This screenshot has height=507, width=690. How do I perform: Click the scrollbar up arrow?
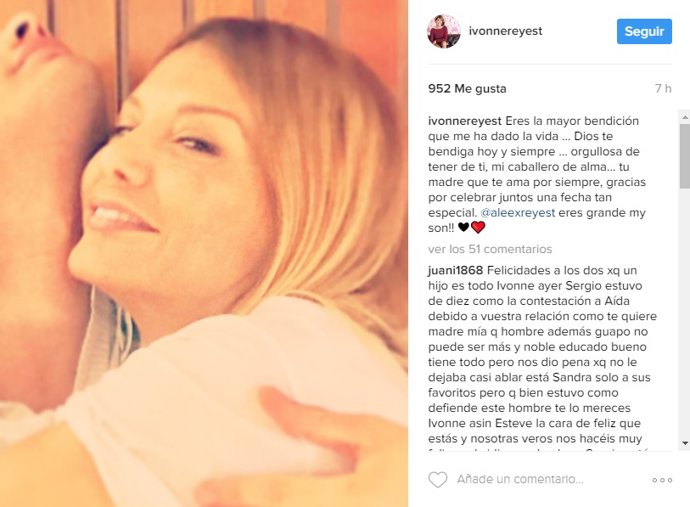pyautogui.click(x=685, y=117)
